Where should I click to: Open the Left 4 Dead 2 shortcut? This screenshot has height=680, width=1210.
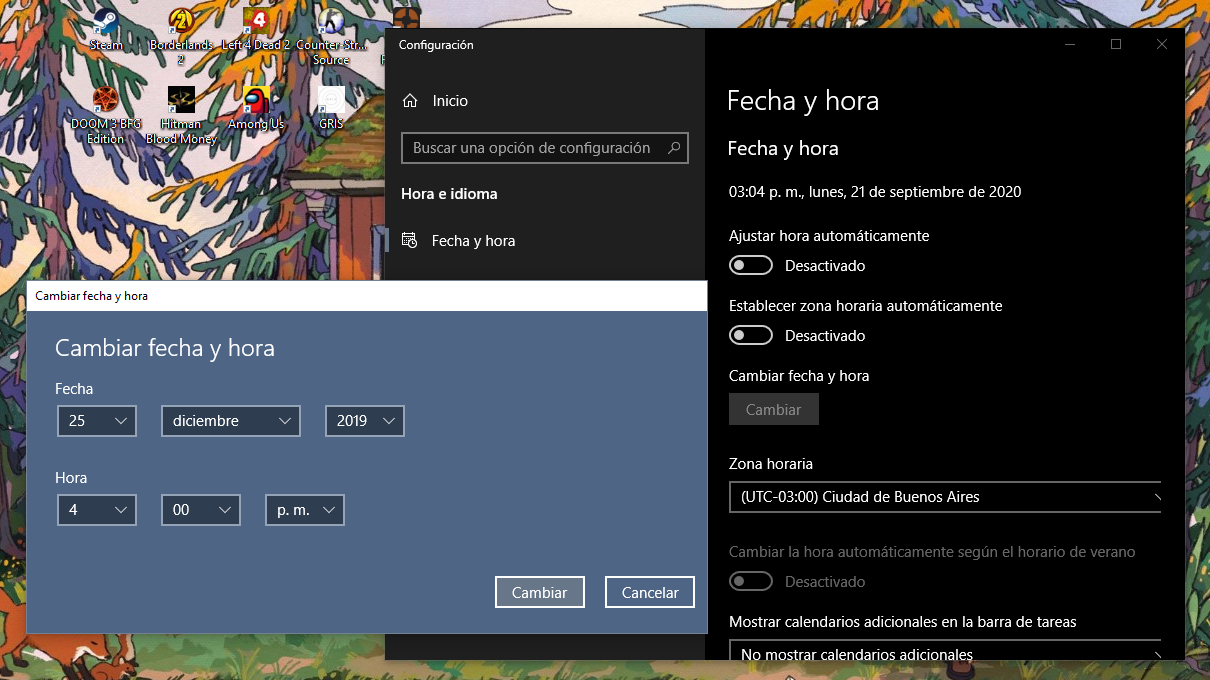[256, 30]
